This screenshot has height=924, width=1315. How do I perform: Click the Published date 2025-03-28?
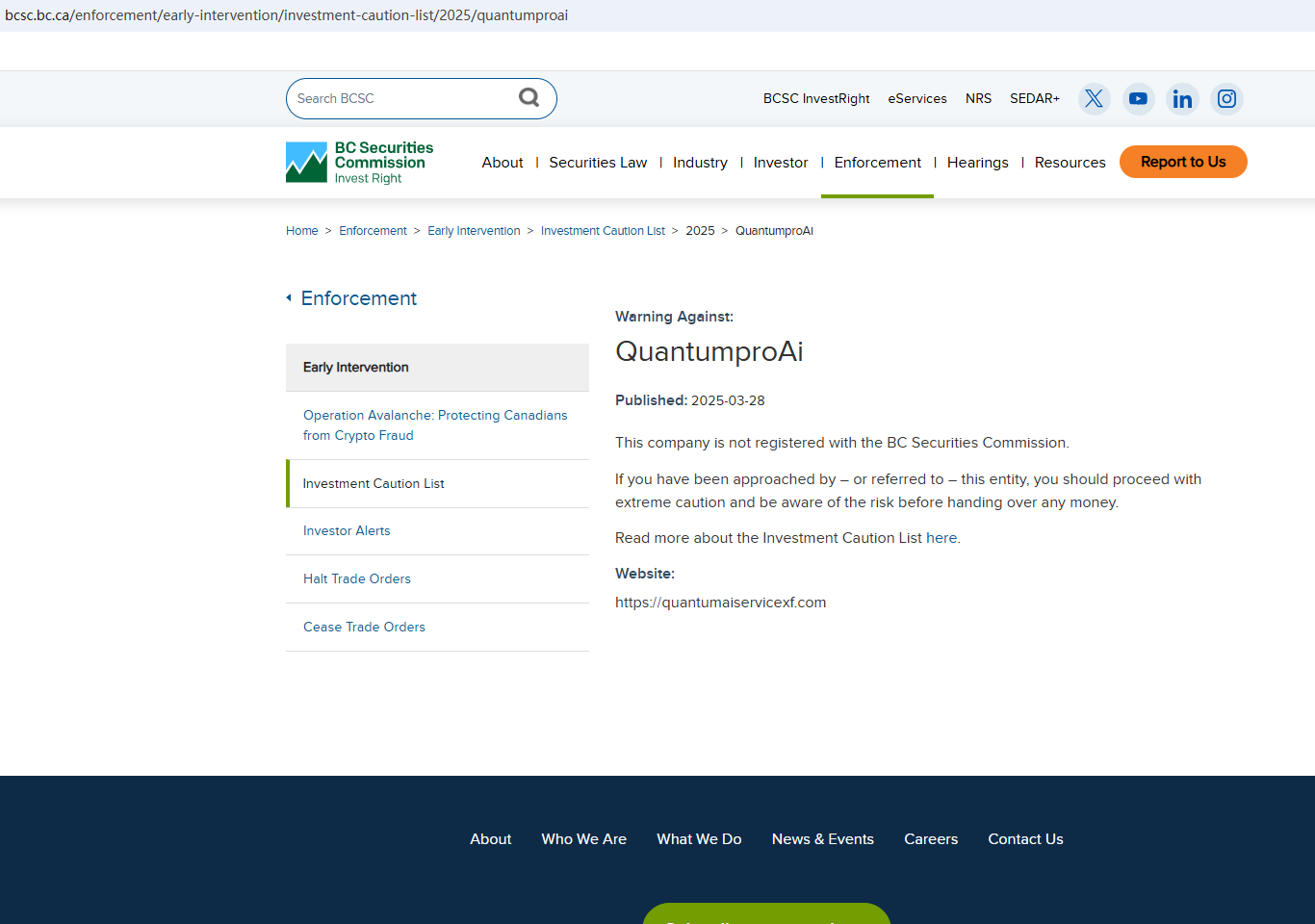pyautogui.click(x=728, y=400)
